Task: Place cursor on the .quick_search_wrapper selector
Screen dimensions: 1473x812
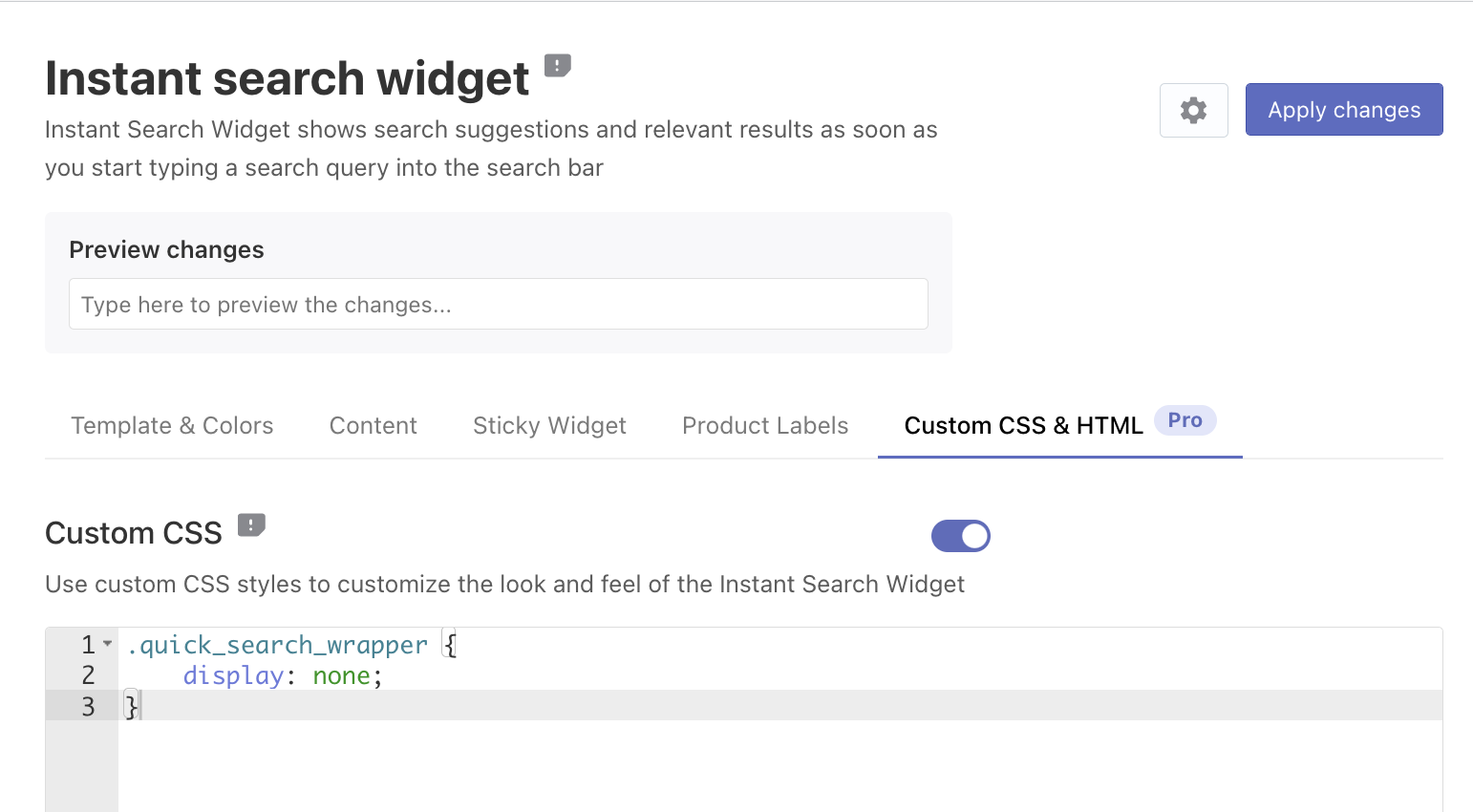Action: (277, 645)
